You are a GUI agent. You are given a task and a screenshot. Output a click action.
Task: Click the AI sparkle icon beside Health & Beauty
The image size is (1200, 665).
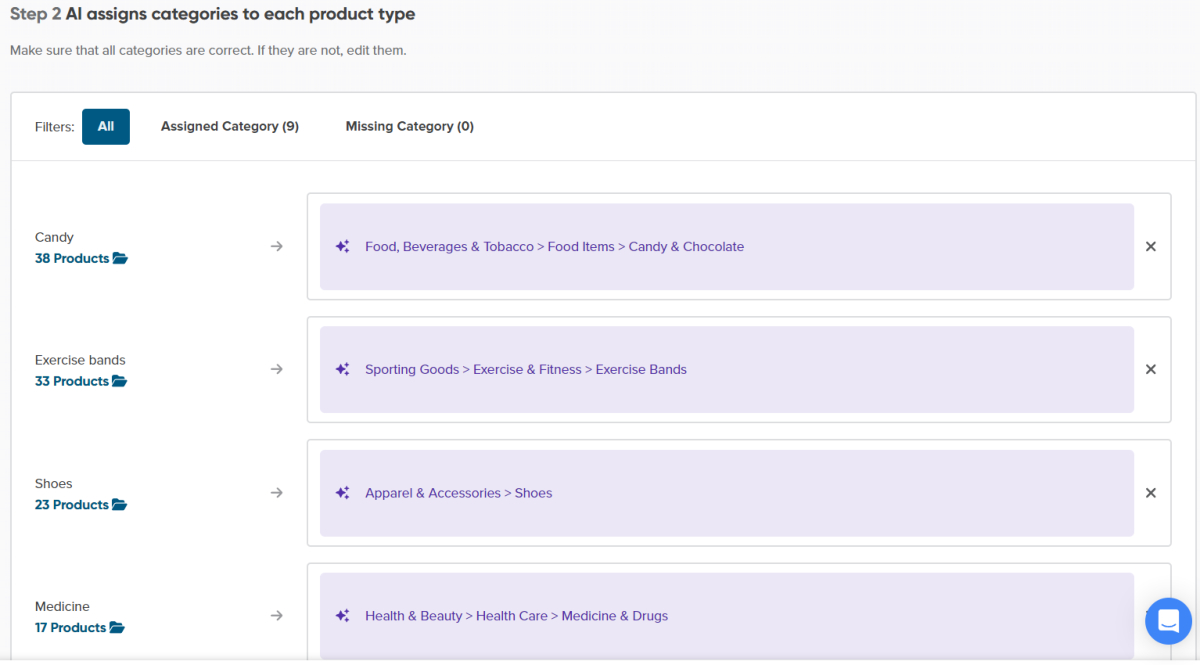coord(342,616)
